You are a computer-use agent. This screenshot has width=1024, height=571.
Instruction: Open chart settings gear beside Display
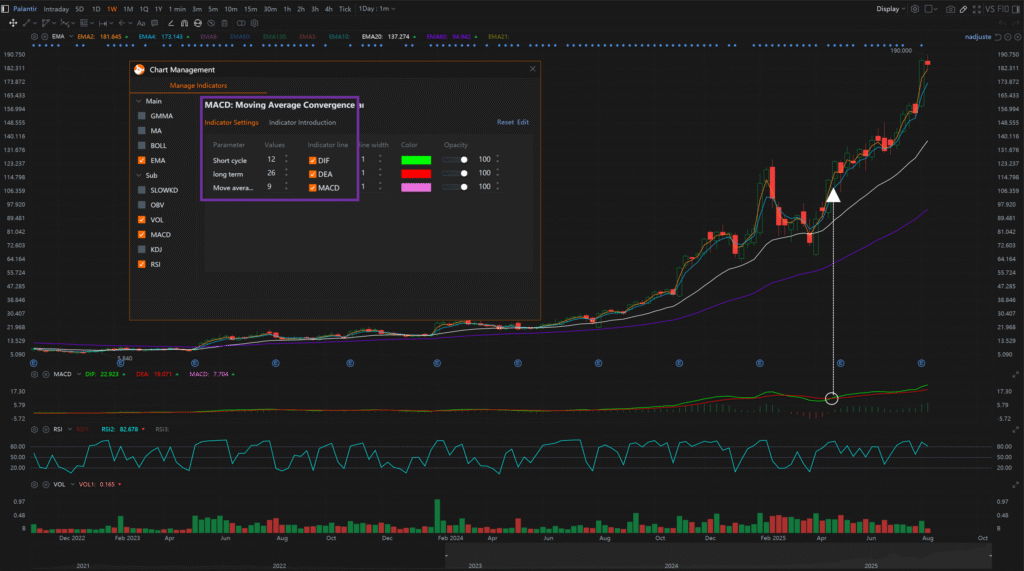pyautogui.click(x=915, y=9)
